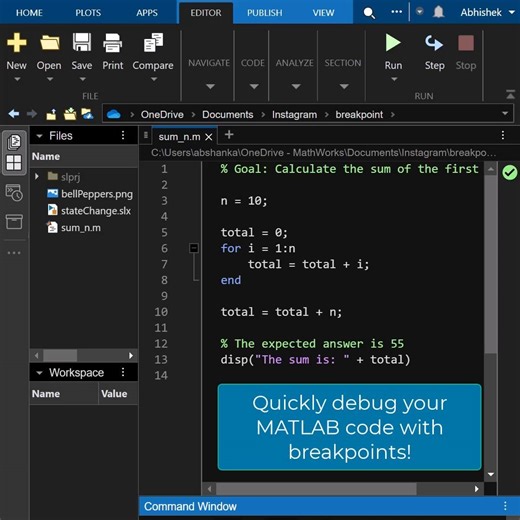Open the dropdown arrow under Open
Image resolution: width=520 pixels, height=520 pixels.
click(x=50, y=79)
